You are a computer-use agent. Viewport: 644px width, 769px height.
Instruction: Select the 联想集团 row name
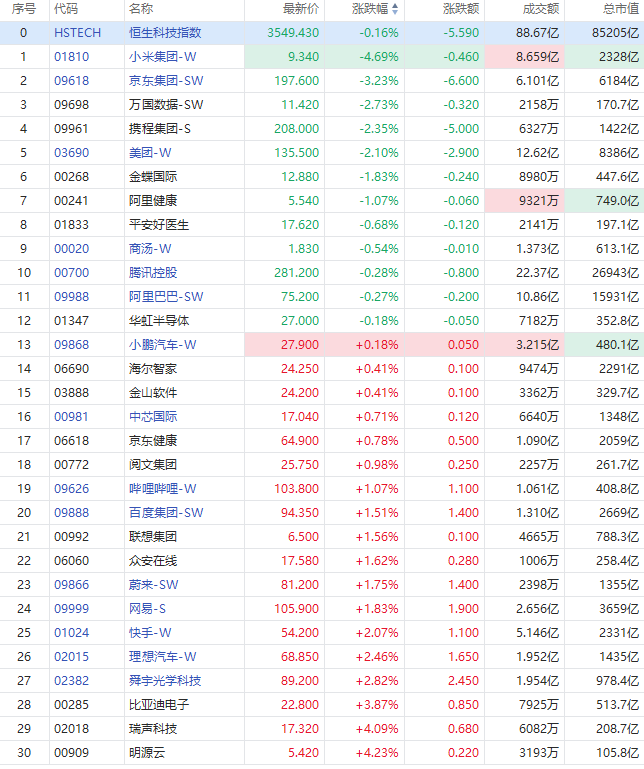click(x=153, y=538)
